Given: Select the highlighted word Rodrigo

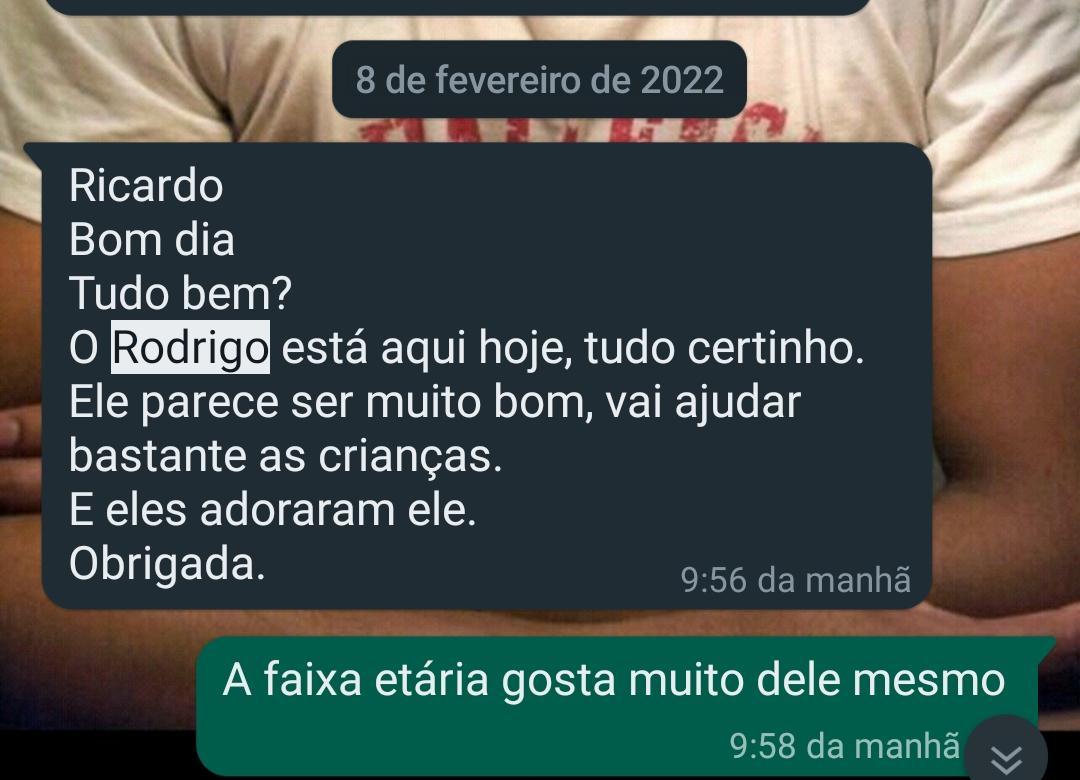Looking at the screenshot, I should (190, 347).
